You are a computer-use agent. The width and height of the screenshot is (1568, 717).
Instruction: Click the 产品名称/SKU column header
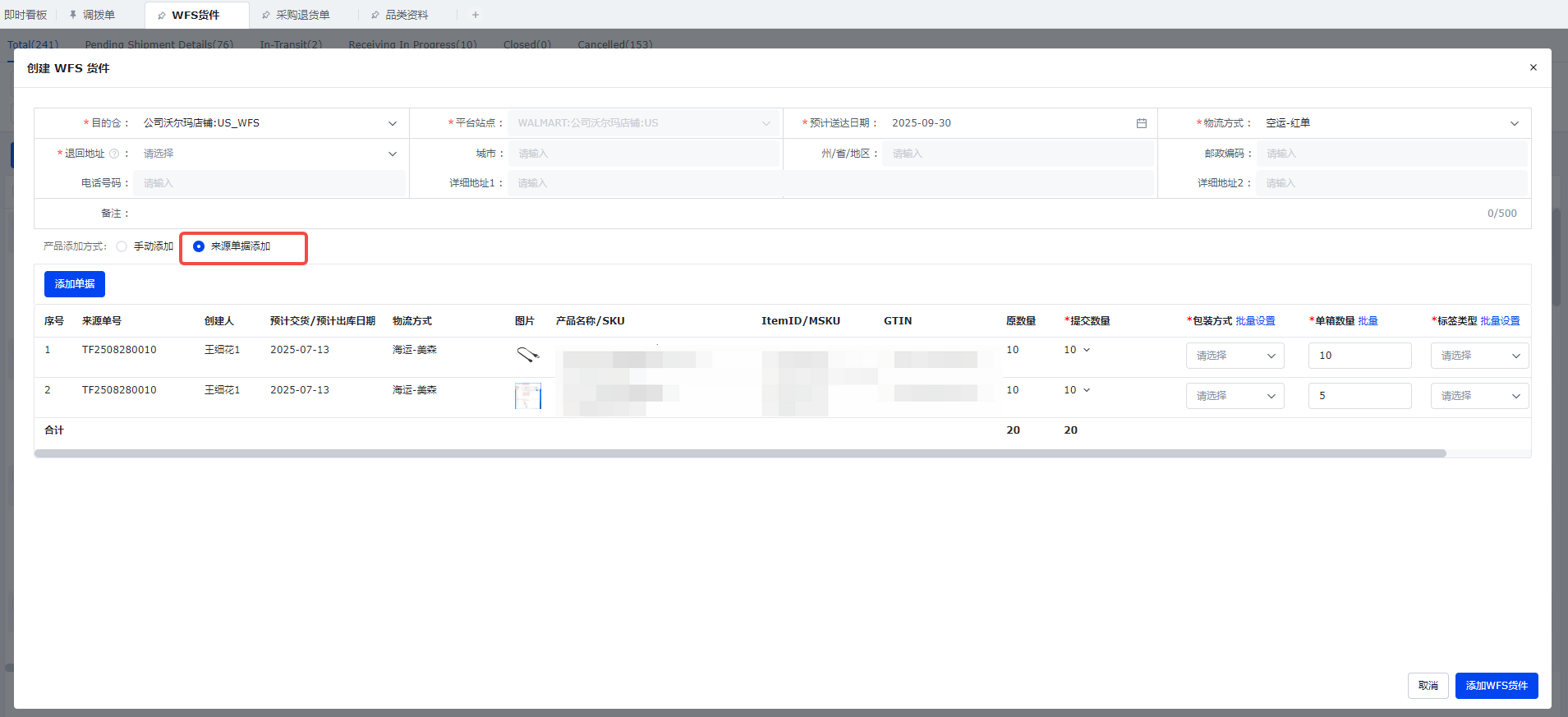pos(591,321)
